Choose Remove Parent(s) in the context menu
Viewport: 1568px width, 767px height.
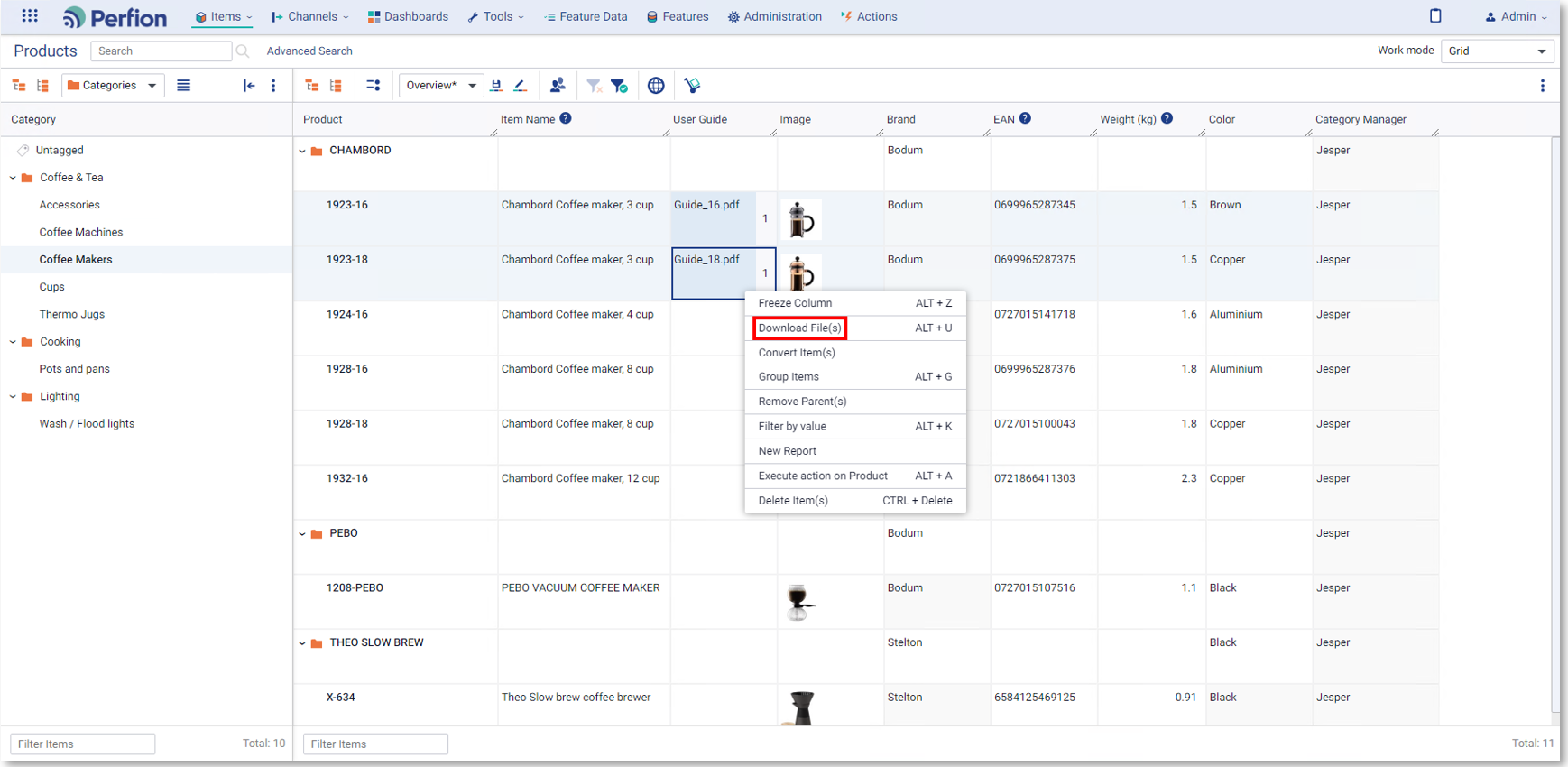[x=855, y=402]
